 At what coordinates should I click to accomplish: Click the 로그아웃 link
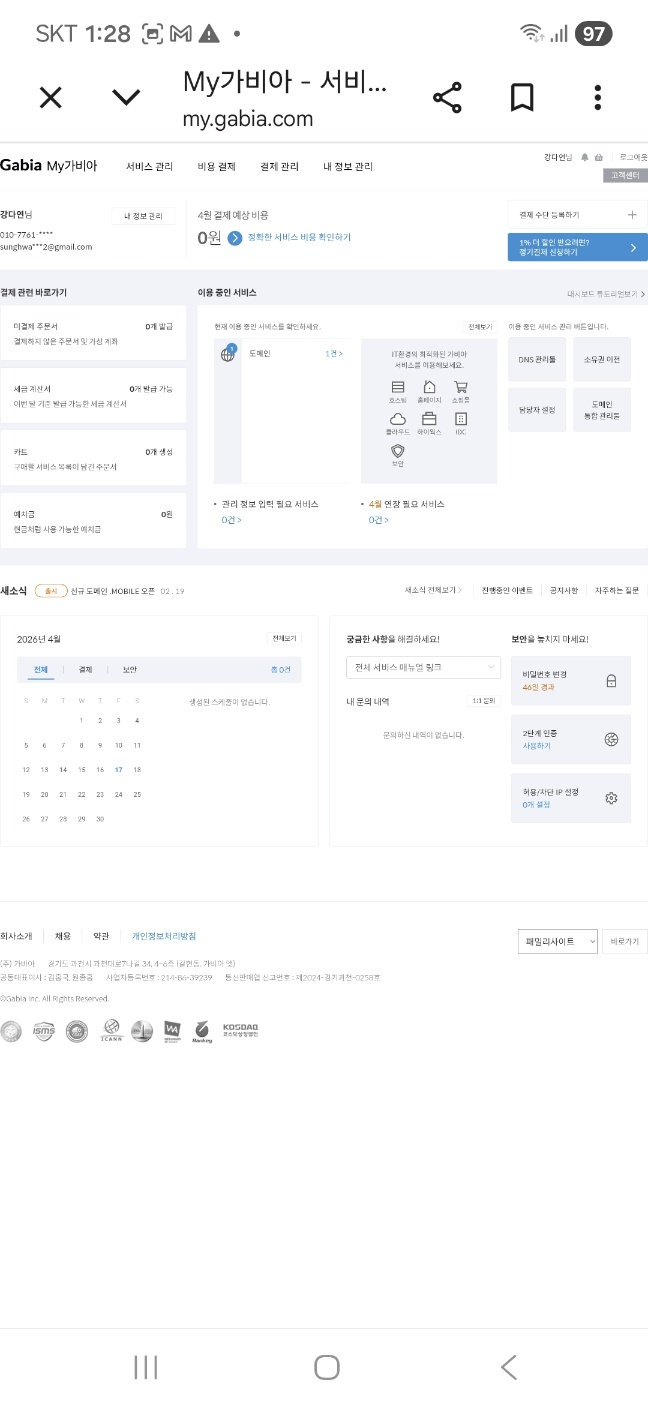(633, 157)
